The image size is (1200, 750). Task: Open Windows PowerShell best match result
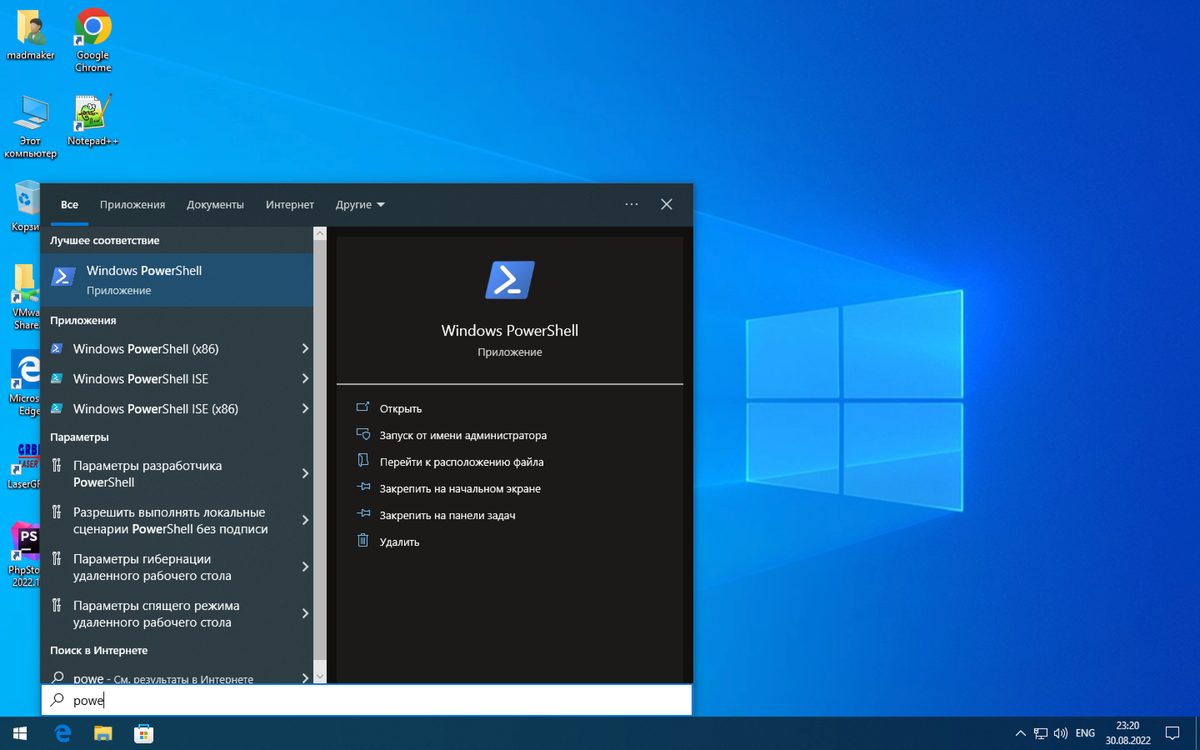176,280
